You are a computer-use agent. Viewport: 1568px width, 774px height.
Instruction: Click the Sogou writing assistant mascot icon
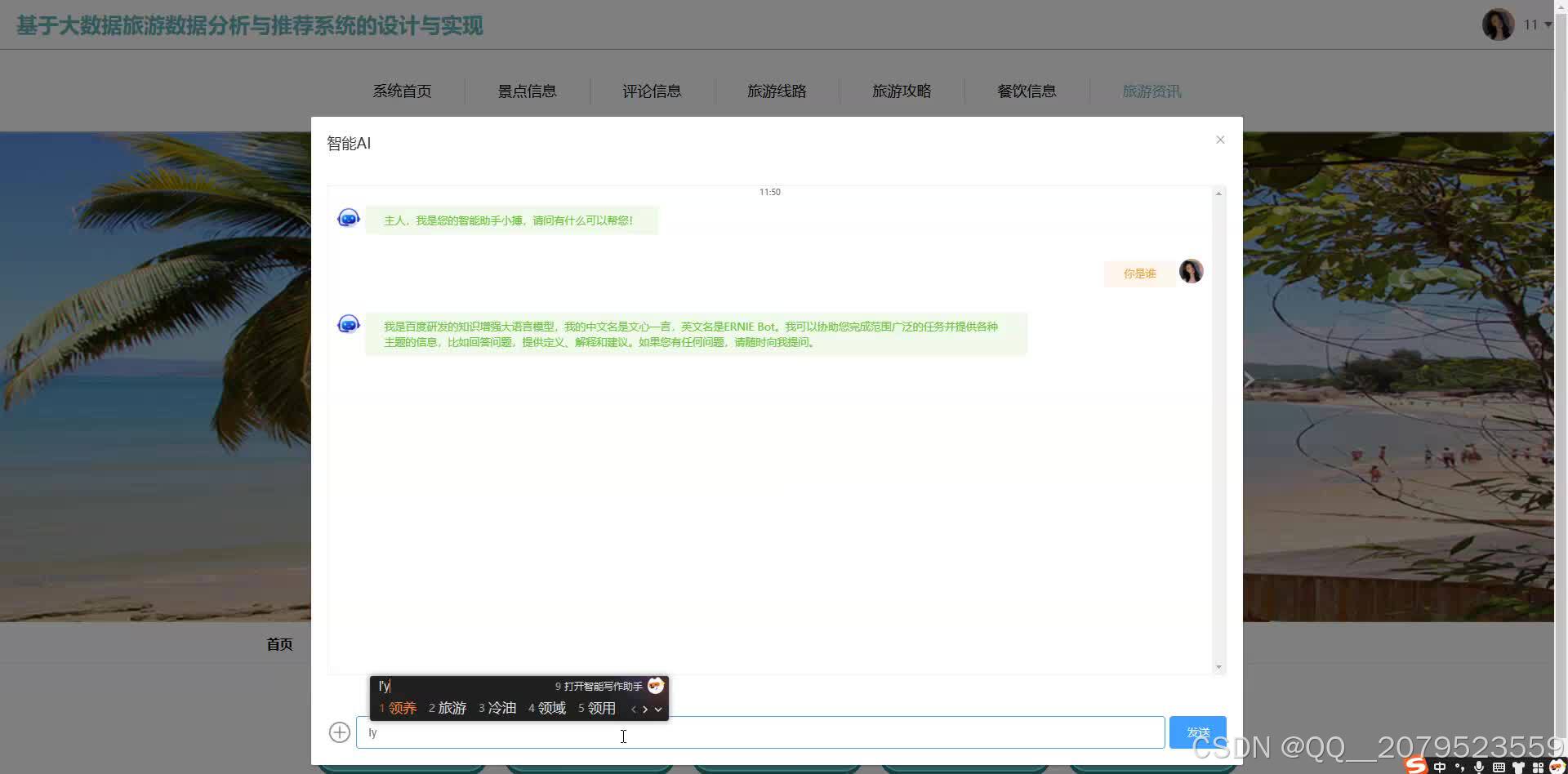pos(656,686)
